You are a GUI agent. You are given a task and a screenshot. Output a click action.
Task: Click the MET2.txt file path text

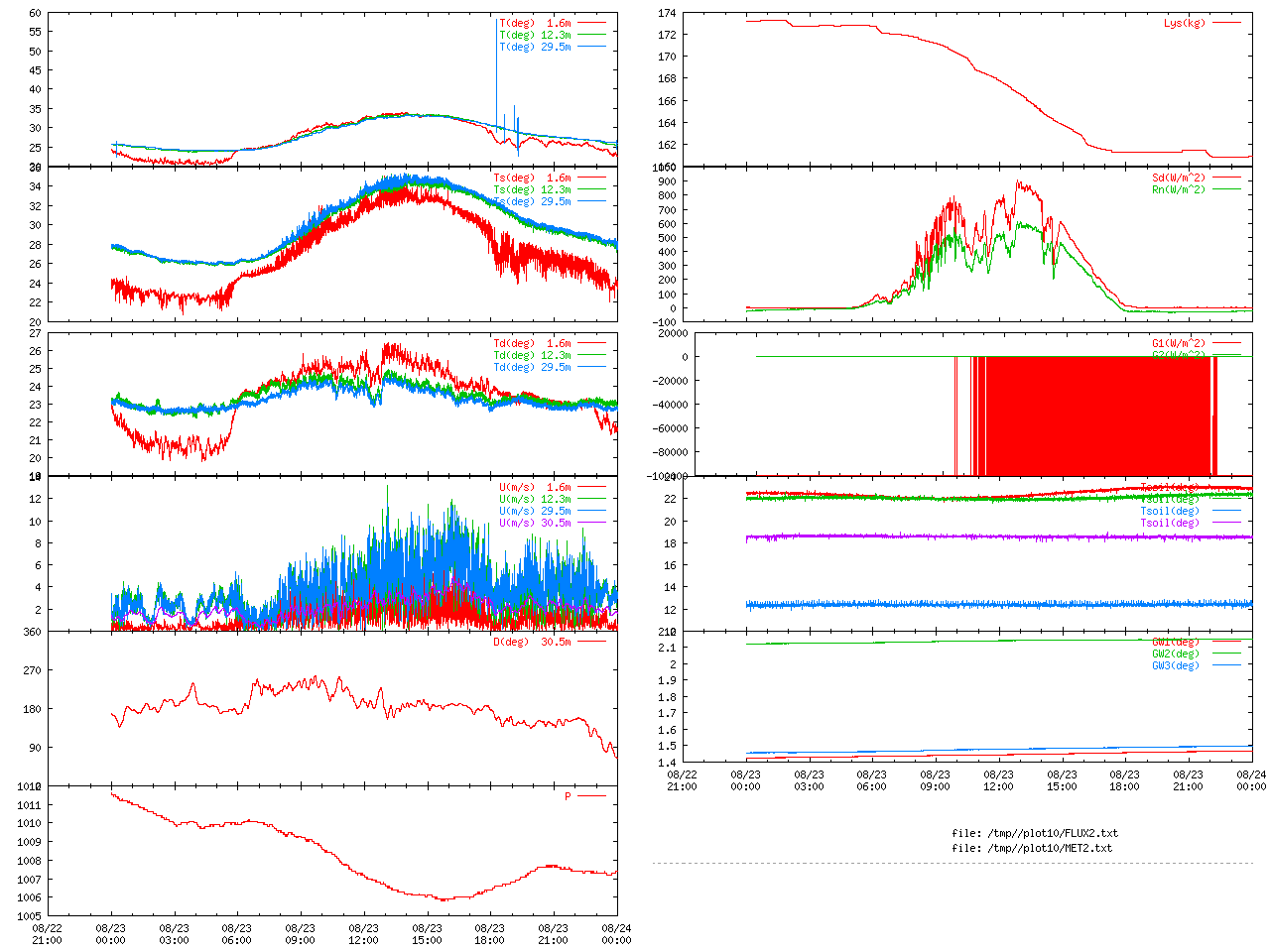1031,848
